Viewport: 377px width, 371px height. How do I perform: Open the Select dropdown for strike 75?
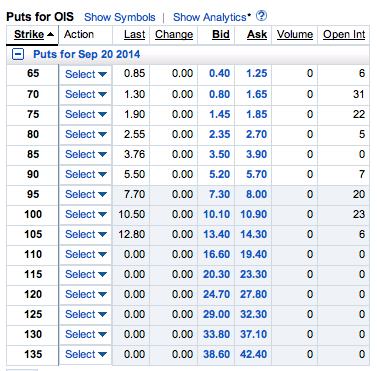86,114
